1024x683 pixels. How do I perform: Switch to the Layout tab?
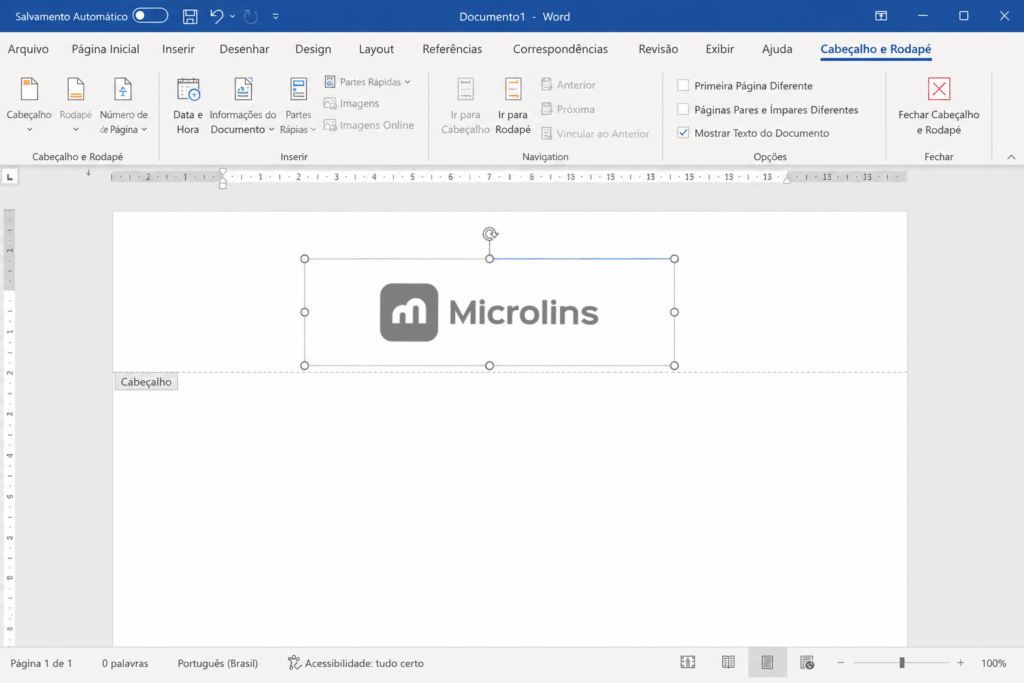click(376, 49)
